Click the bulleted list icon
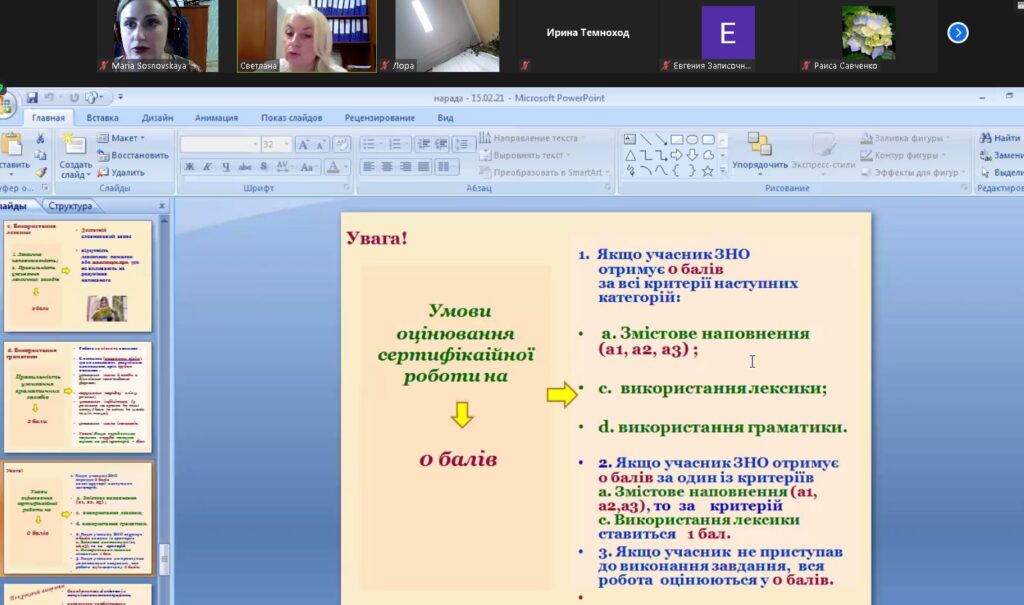Screen dimensions: 1024x605 click(370, 144)
